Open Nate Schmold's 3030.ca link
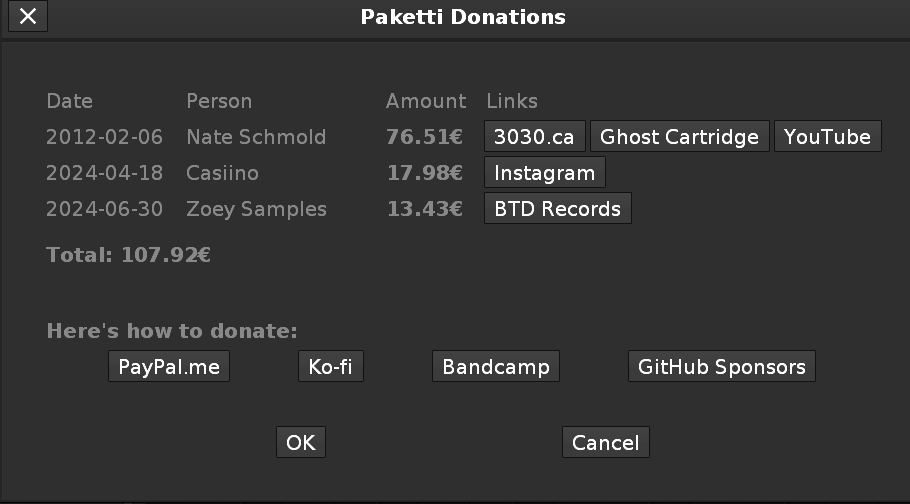The image size is (910, 504). 534,137
